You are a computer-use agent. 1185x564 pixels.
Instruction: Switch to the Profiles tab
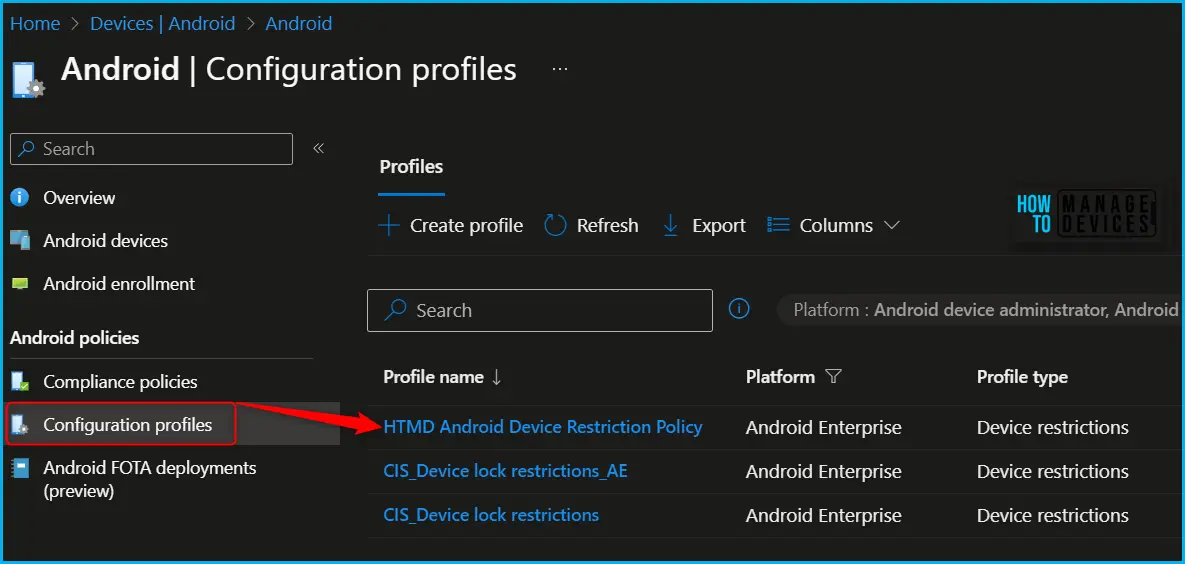point(411,166)
